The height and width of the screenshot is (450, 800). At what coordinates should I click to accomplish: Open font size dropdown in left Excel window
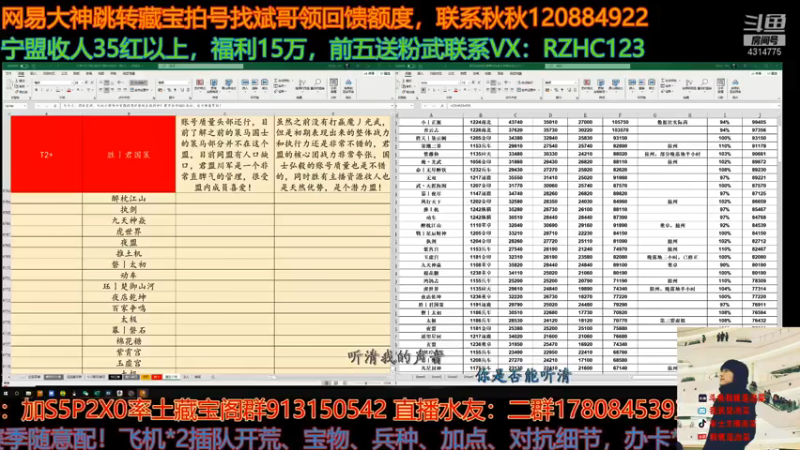(x=82, y=83)
